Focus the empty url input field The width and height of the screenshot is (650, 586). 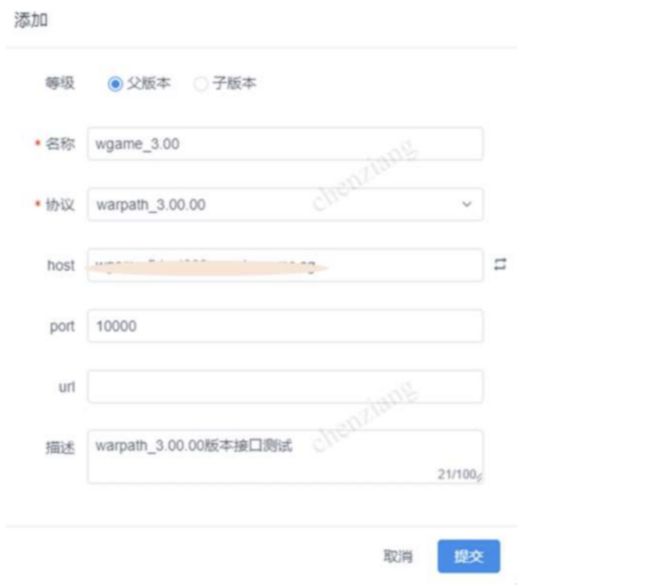(x=285, y=387)
